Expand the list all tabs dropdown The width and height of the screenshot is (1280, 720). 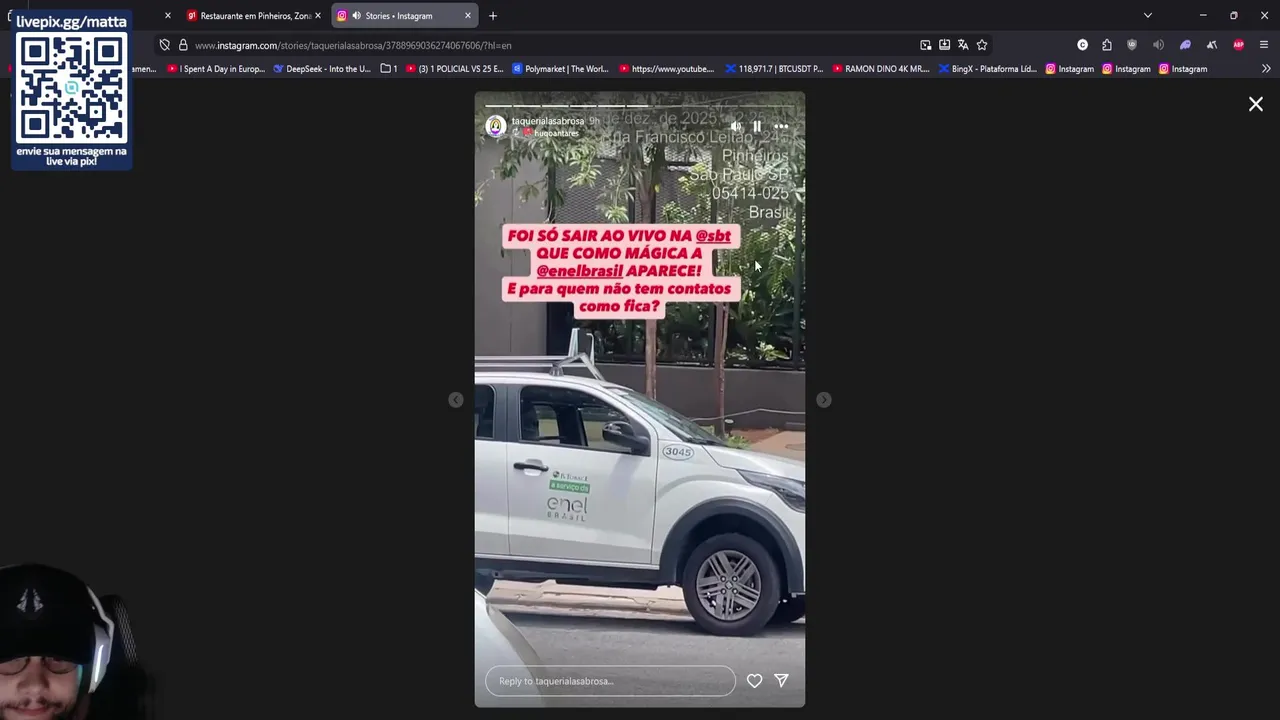pyautogui.click(x=1148, y=15)
